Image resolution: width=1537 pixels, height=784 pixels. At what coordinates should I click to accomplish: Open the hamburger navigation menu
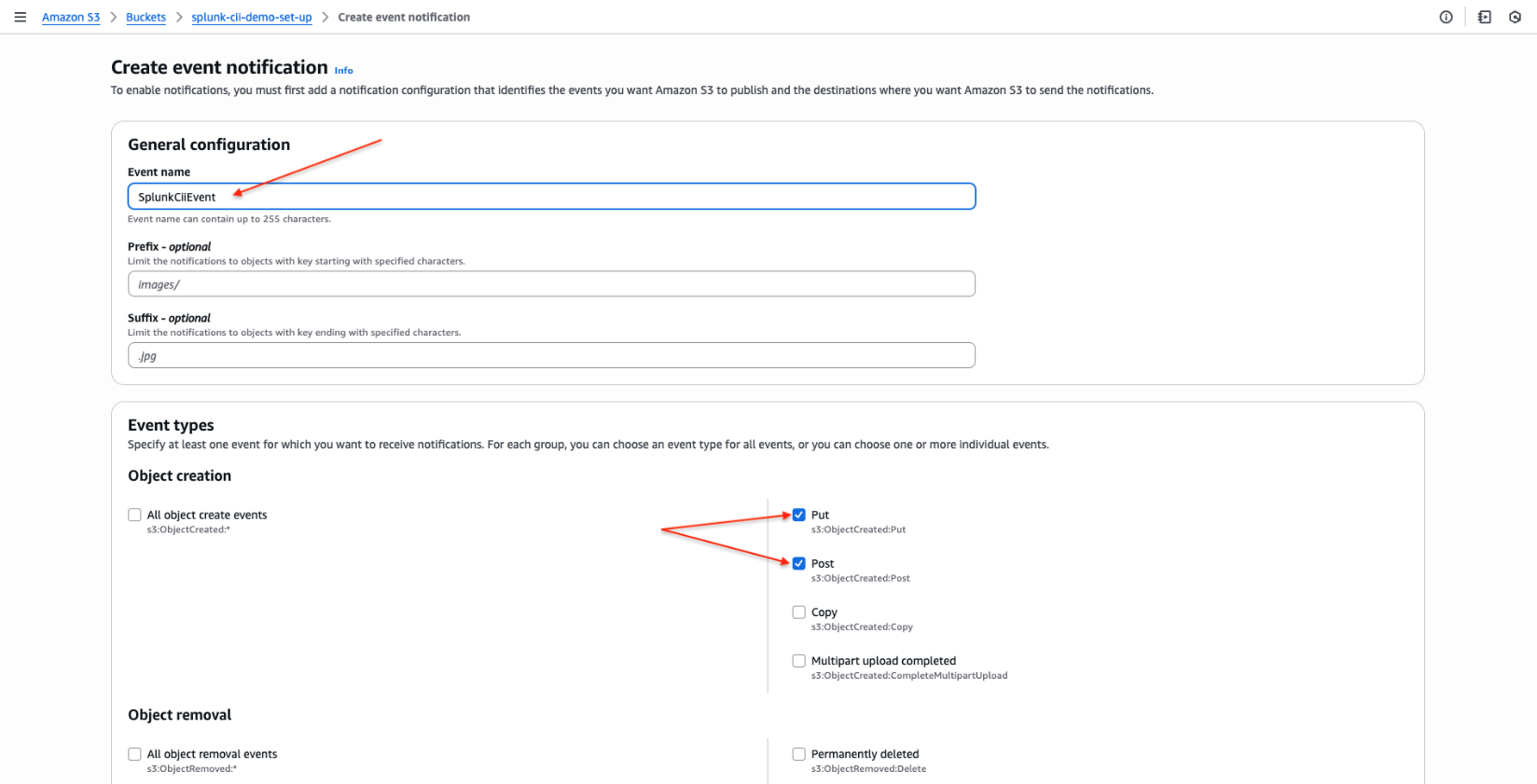pyautogui.click(x=20, y=17)
